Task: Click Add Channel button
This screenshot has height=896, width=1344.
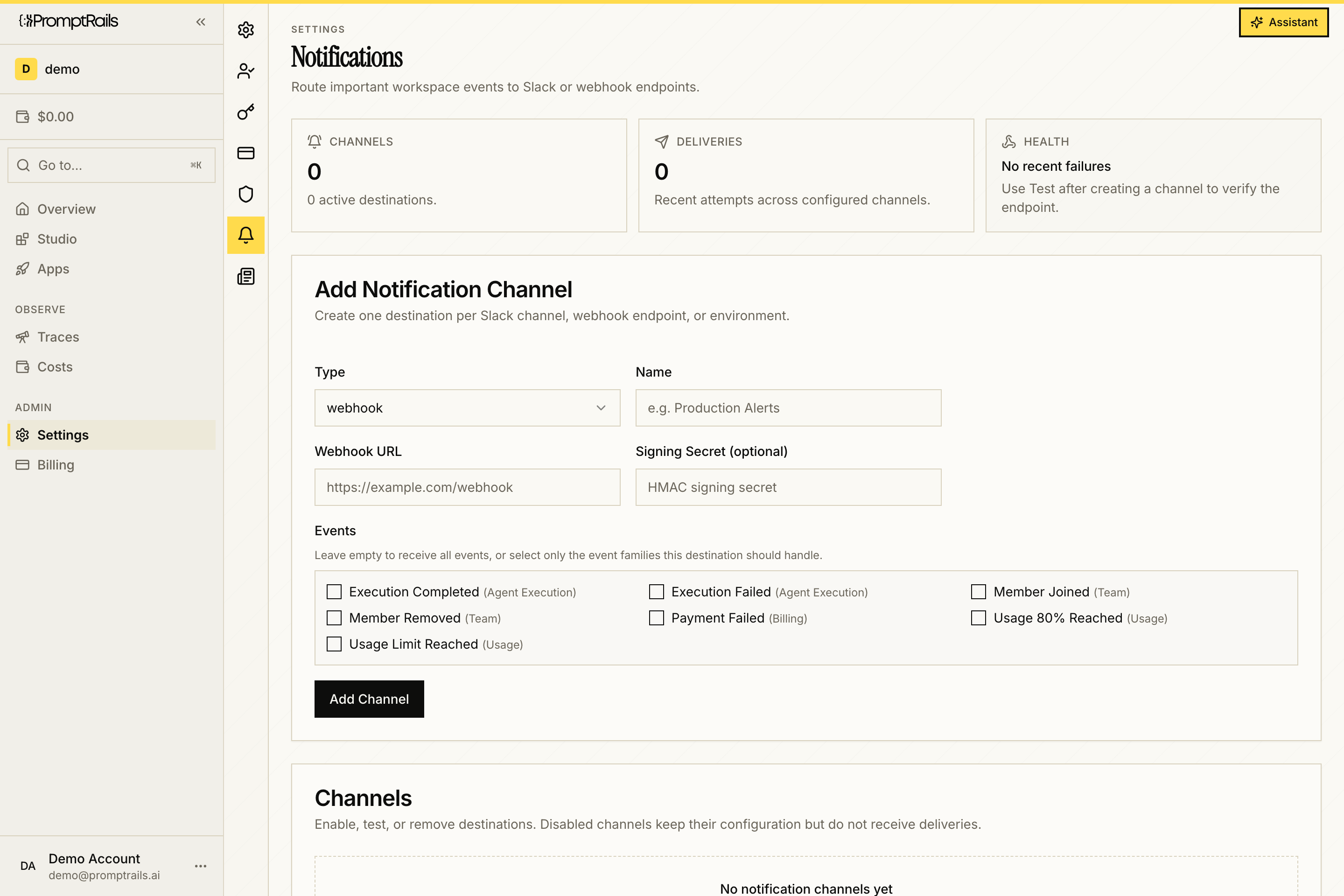Action: (369, 699)
